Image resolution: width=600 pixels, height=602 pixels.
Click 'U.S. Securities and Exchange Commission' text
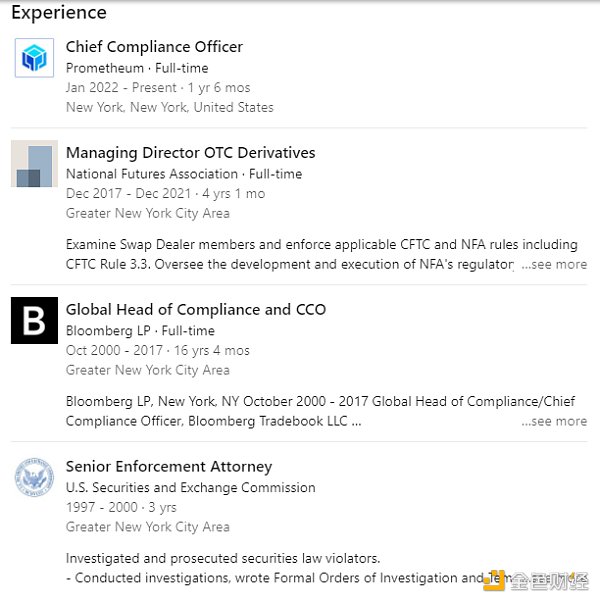tap(190, 488)
